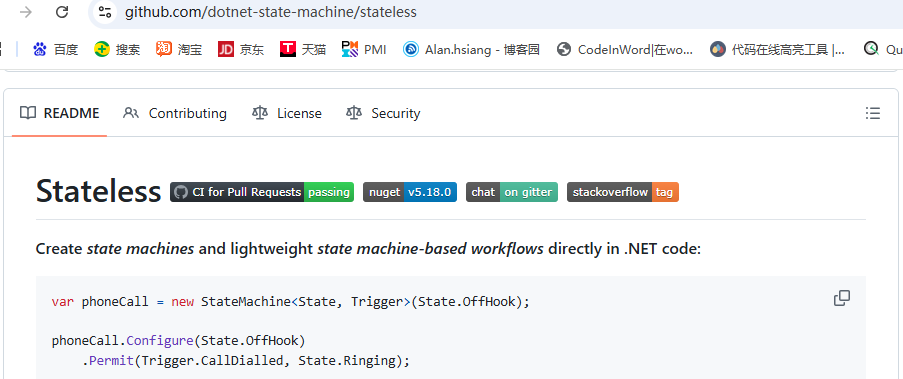Viewport: 903px width, 379px height.
Task: Click the stackoverflow tag badge
Action: (x=623, y=192)
